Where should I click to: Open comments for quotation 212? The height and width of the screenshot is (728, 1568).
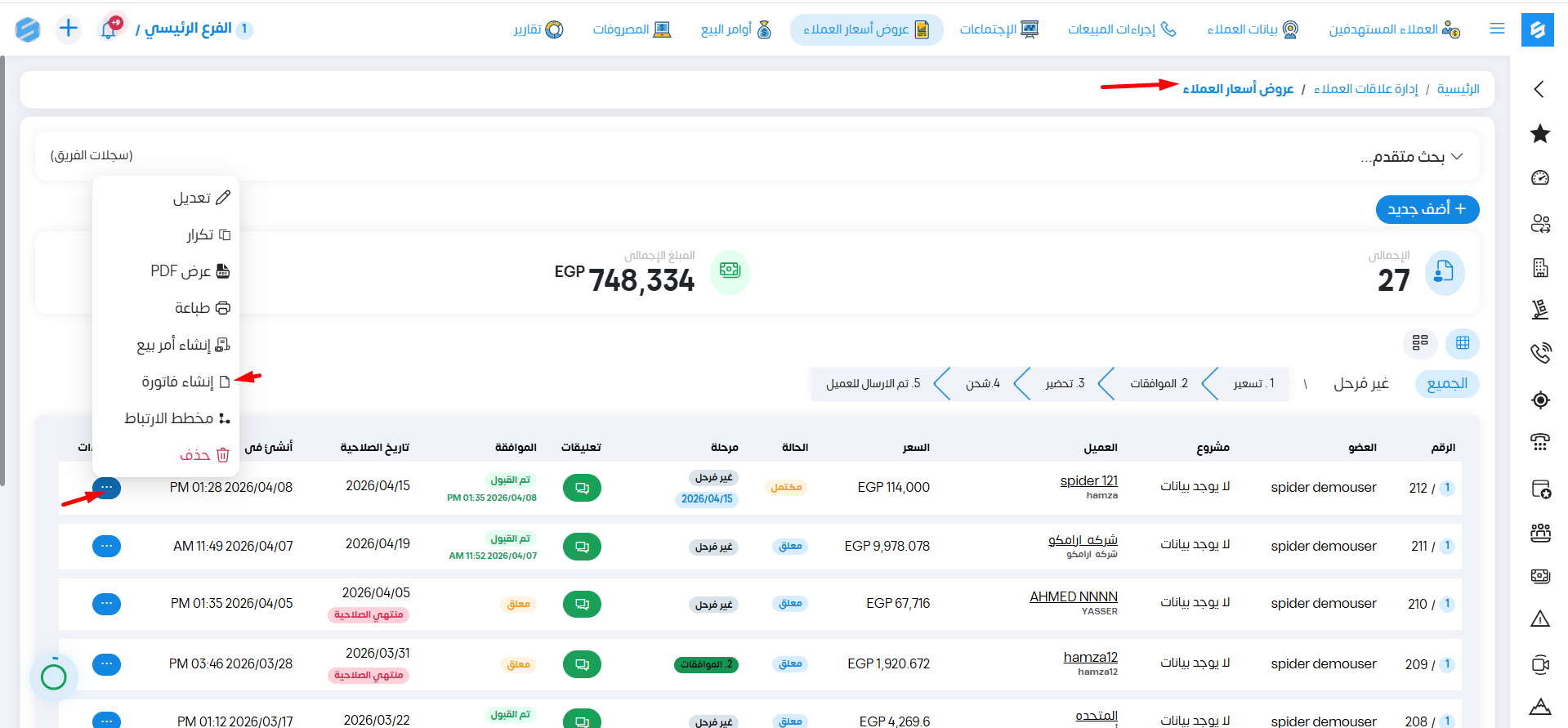click(582, 488)
